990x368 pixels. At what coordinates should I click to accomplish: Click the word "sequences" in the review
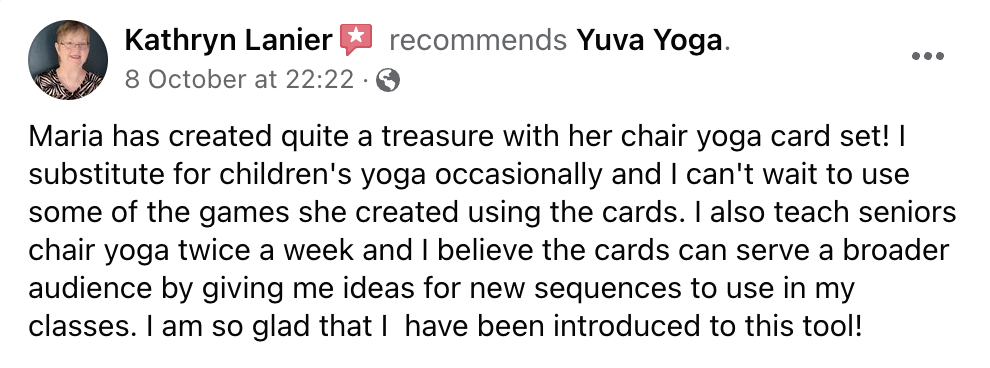pyautogui.click(x=600, y=290)
